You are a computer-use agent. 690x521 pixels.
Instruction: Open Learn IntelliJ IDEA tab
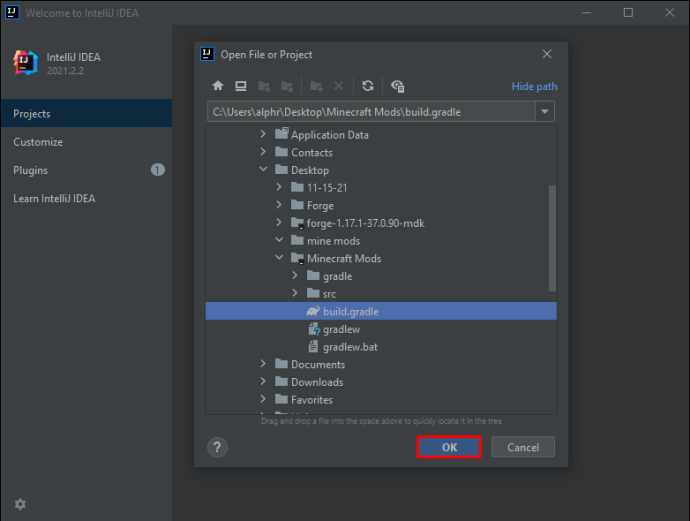86,198
